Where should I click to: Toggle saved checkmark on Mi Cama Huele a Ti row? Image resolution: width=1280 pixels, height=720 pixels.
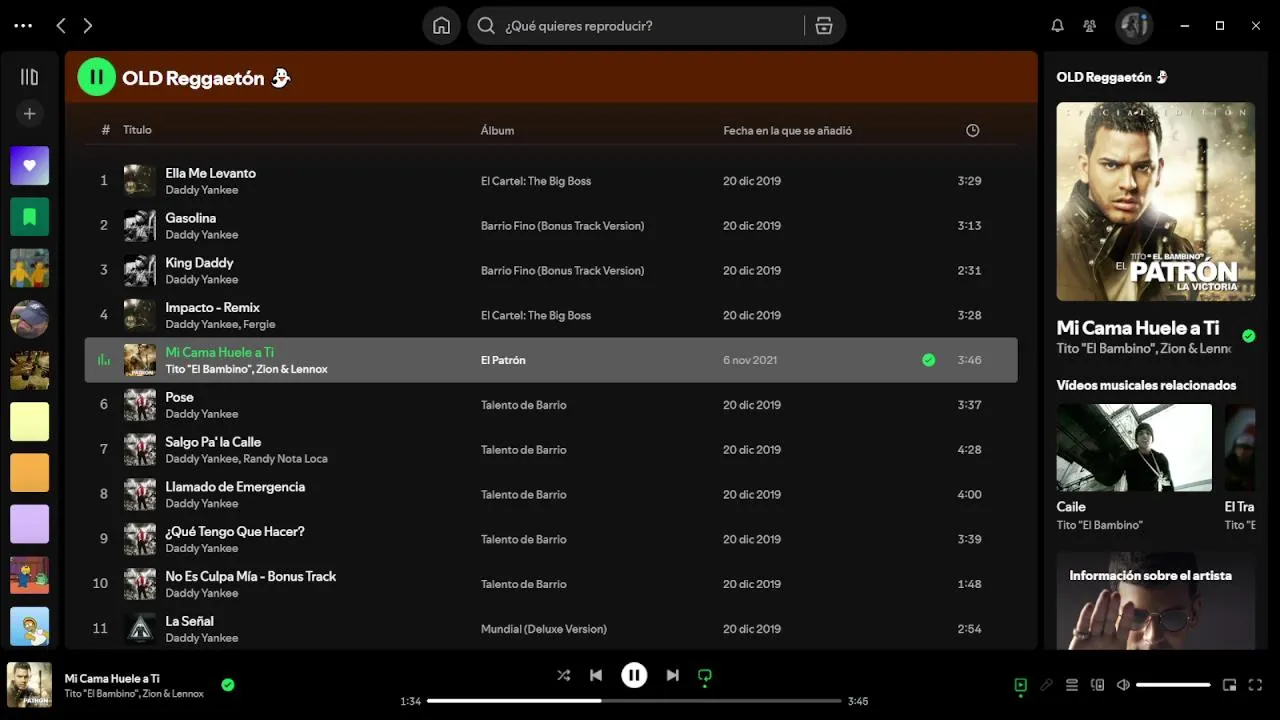tap(929, 360)
